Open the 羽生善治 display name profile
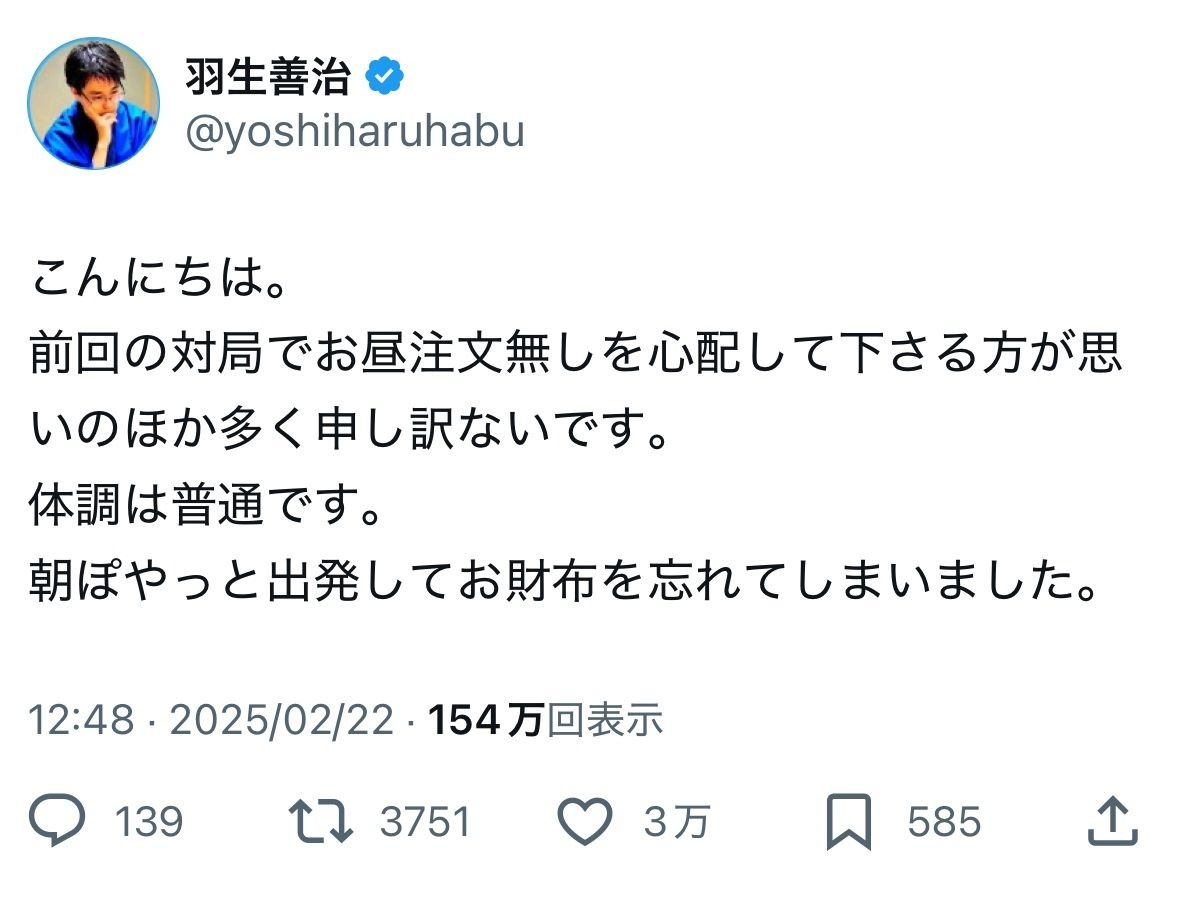The height and width of the screenshot is (897, 1179). tap(268, 77)
